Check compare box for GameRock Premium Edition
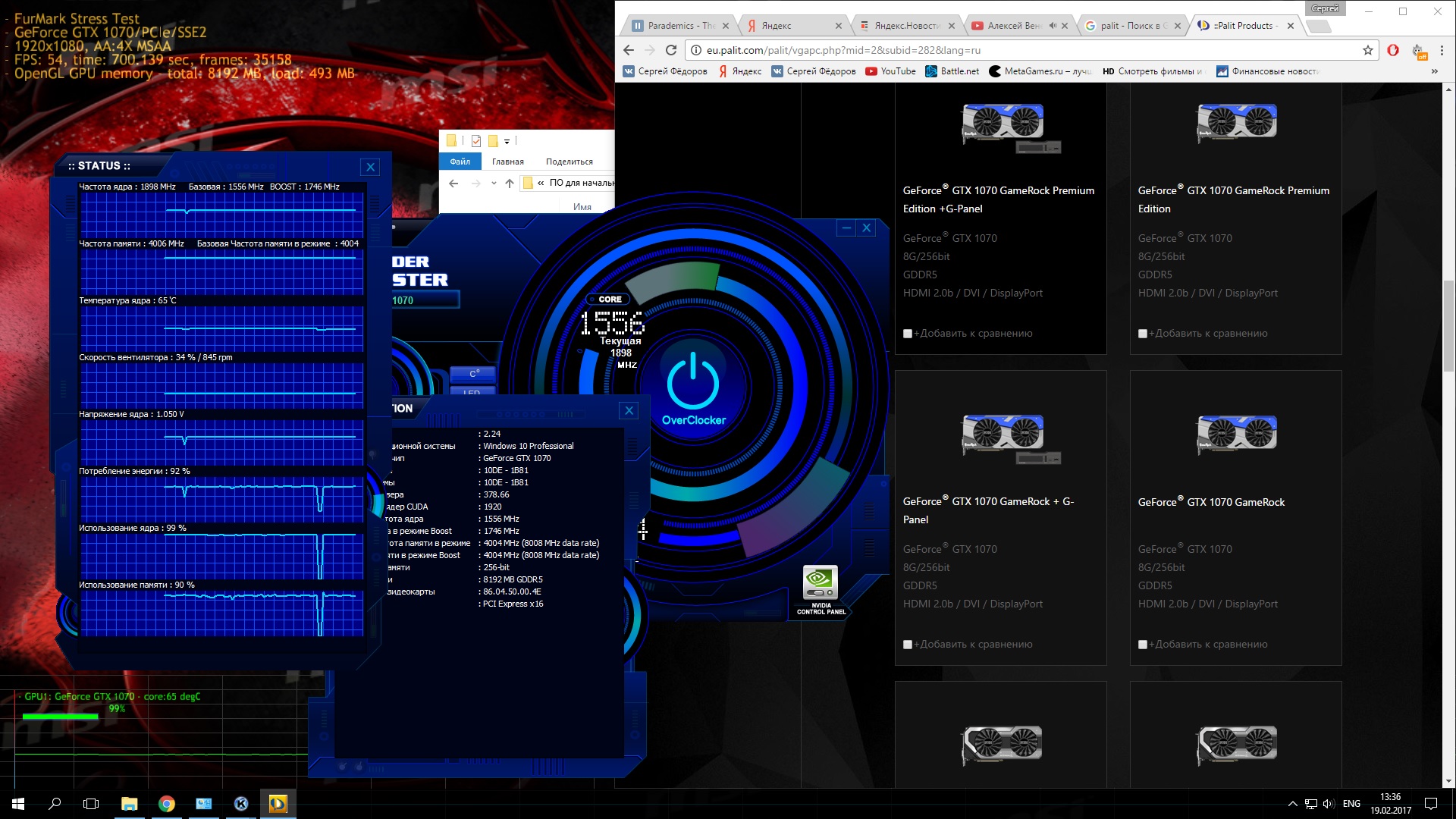 click(x=1143, y=334)
